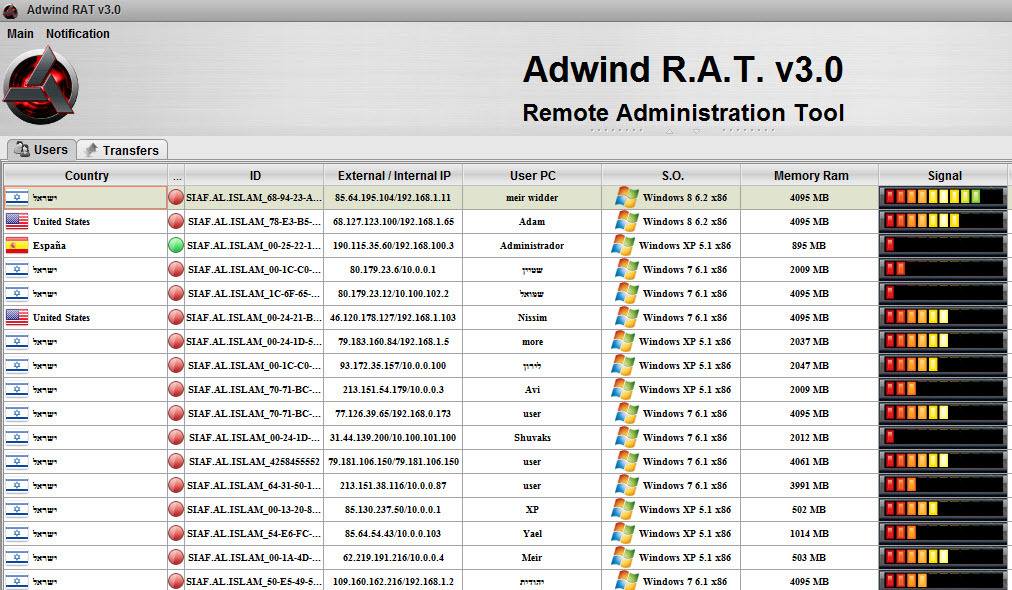Switch to the Users tab

[x=41, y=150]
